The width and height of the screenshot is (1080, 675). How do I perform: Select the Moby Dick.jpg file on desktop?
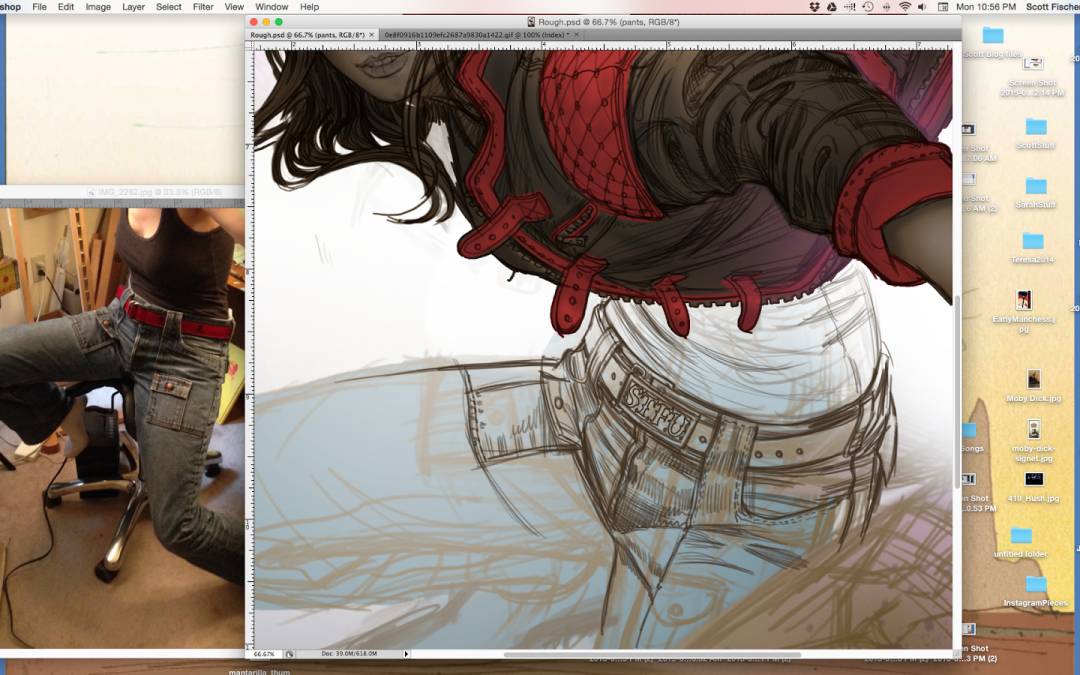coord(1033,386)
